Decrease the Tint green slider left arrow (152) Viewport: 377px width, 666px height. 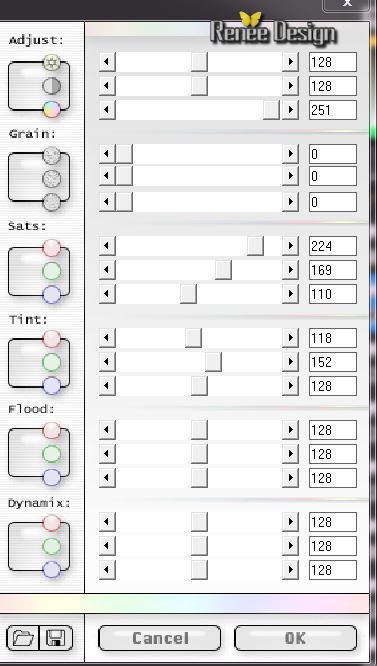(x=107, y=362)
